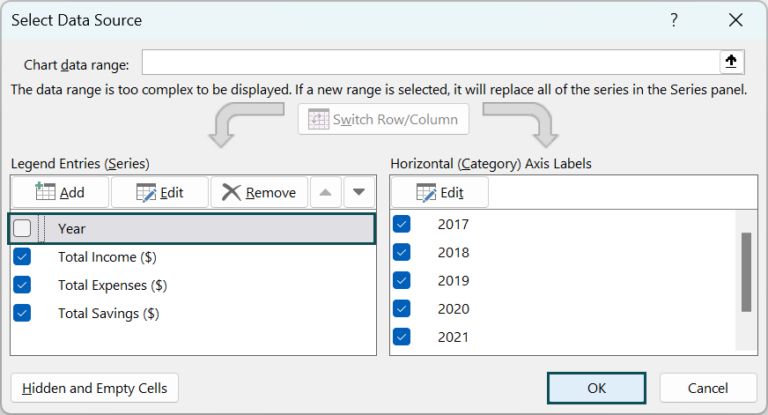Edit the selected legend series
The height and width of the screenshot is (415, 768).
click(159, 192)
